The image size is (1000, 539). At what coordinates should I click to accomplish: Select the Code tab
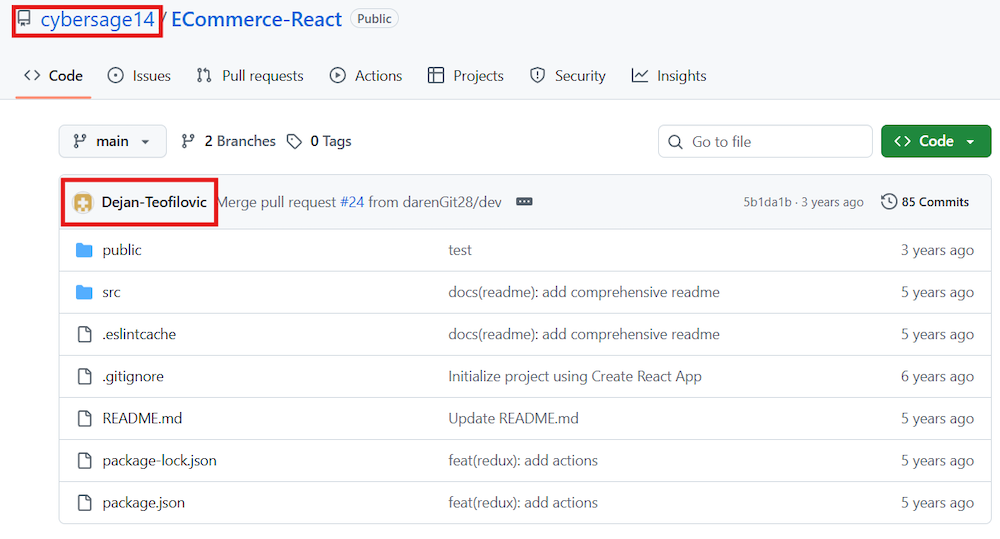click(x=54, y=76)
